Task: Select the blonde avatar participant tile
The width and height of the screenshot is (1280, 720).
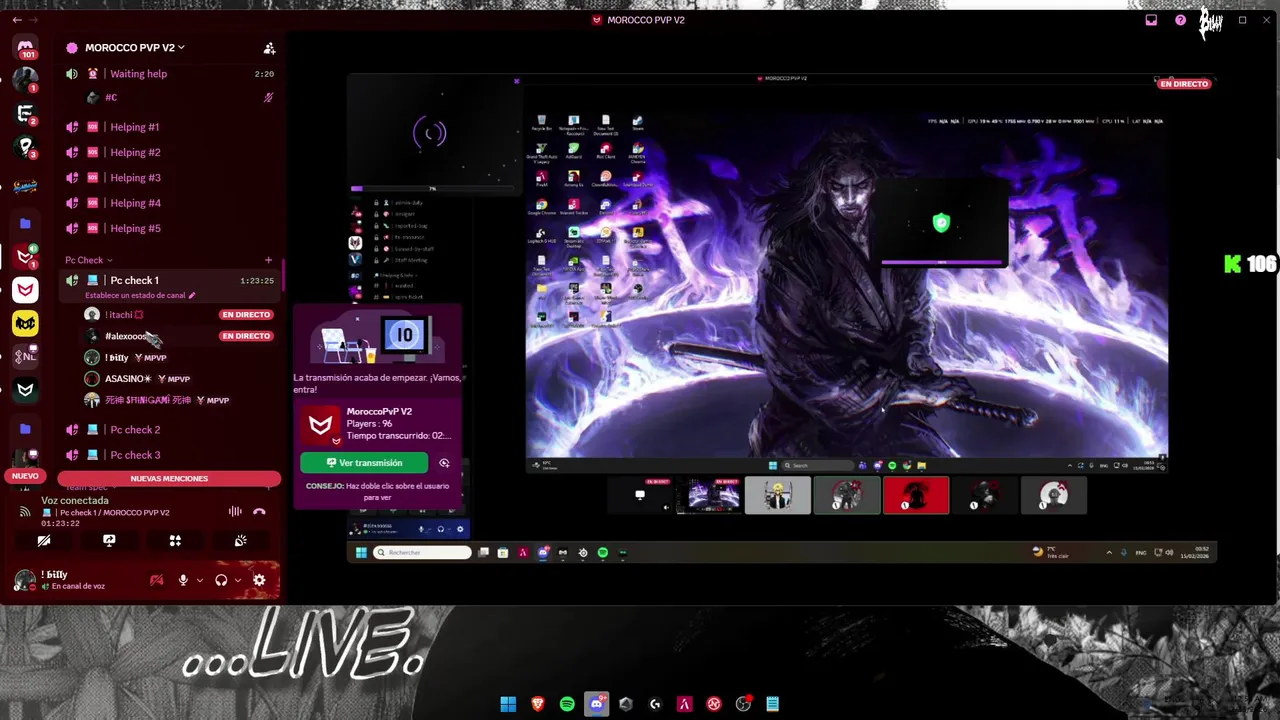Action: coord(778,495)
